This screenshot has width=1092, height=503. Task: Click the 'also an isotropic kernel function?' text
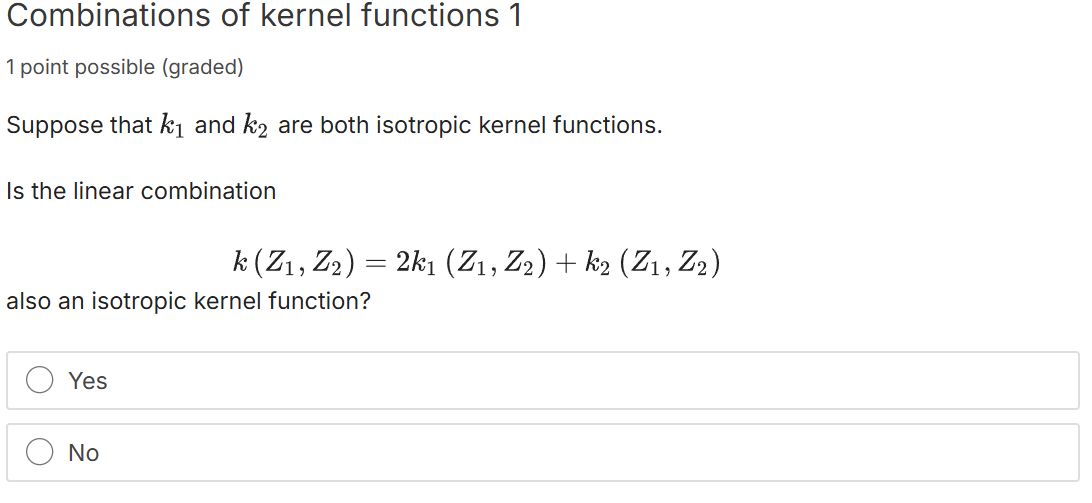189,302
